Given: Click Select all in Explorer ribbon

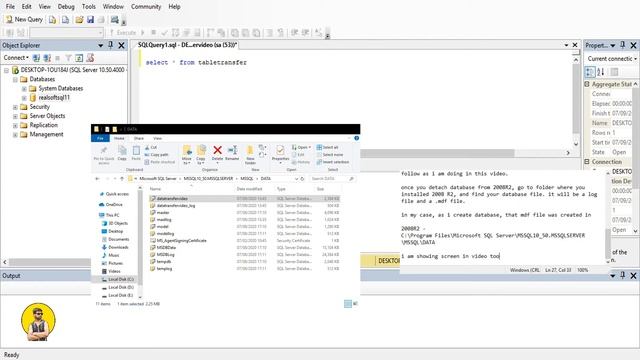Looking at the screenshot, I should 328,147.
